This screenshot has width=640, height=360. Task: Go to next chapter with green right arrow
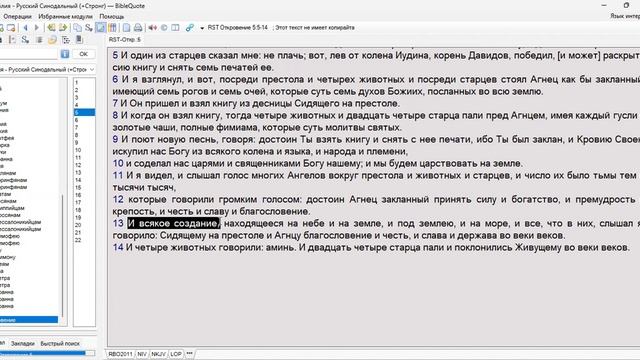(63, 28)
